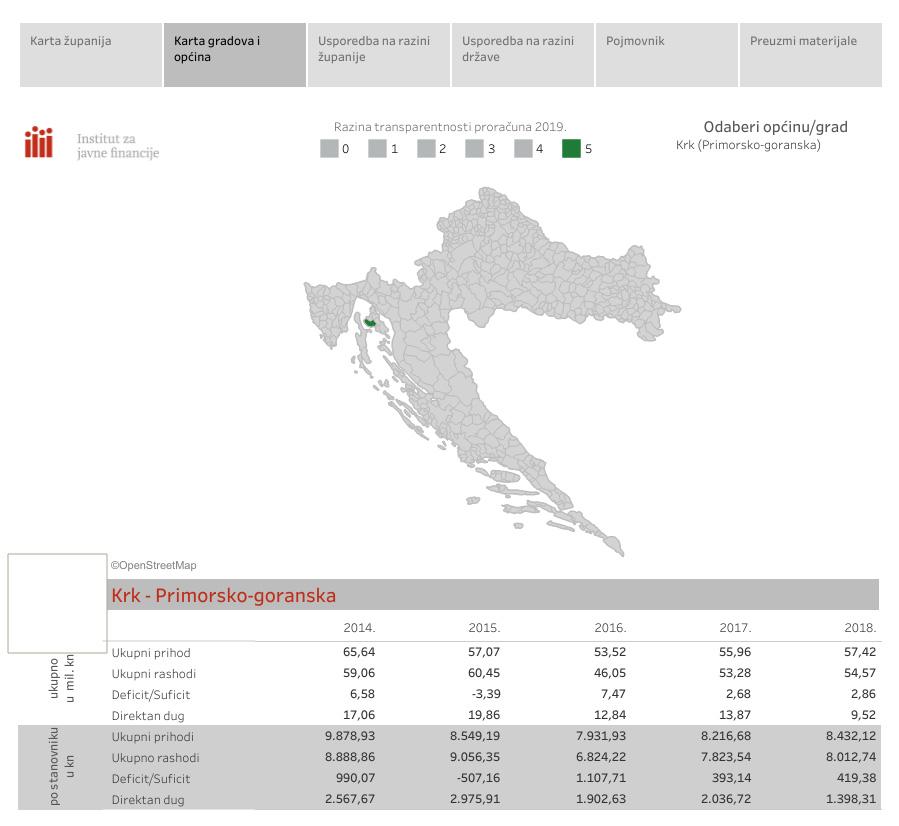The image size is (899, 826).
Task: Select transparency level 1 legend swatch
Action: coord(377,149)
